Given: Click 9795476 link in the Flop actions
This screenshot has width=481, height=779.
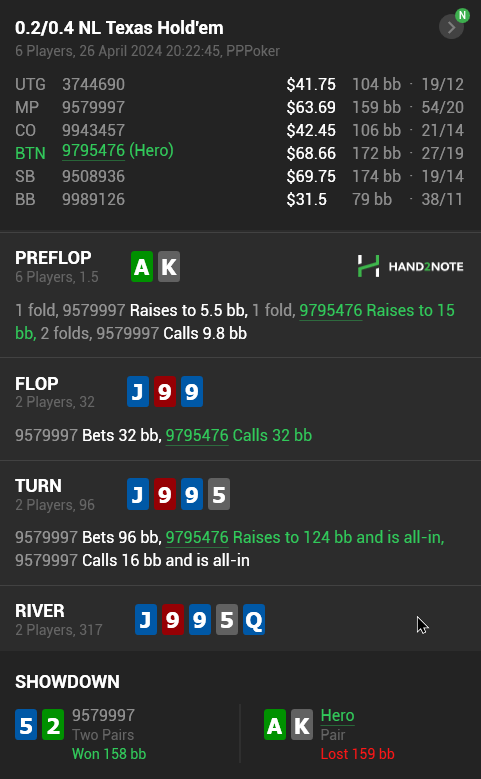Looking at the screenshot, I should (197, 436).
